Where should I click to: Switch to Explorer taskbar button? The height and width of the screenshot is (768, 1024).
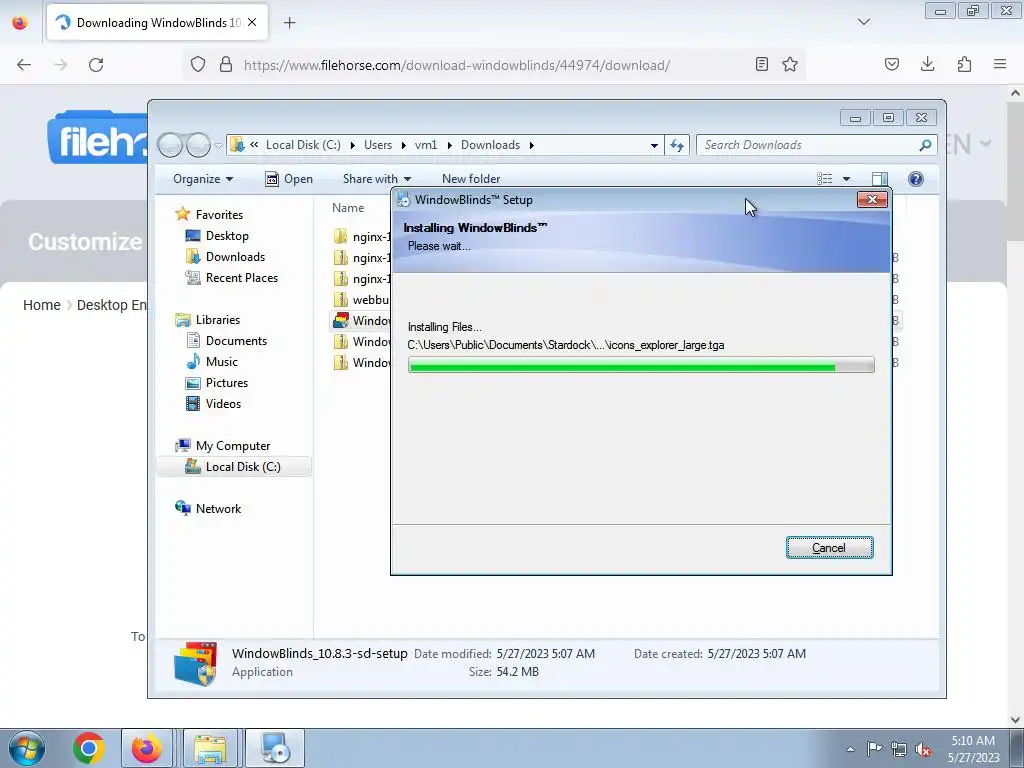click(x=210, y=748)
